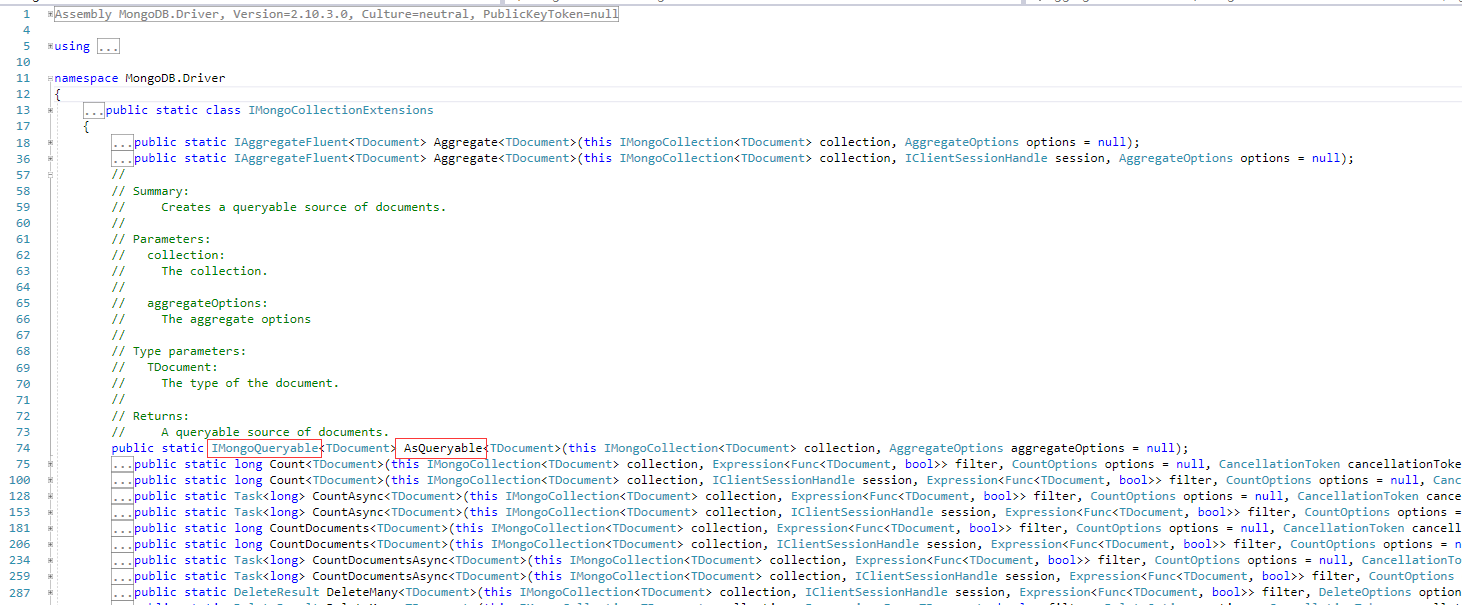Click the 'Aggregate' method name on line 18
The image size is (1462, 605).
(x=465, y=142)
